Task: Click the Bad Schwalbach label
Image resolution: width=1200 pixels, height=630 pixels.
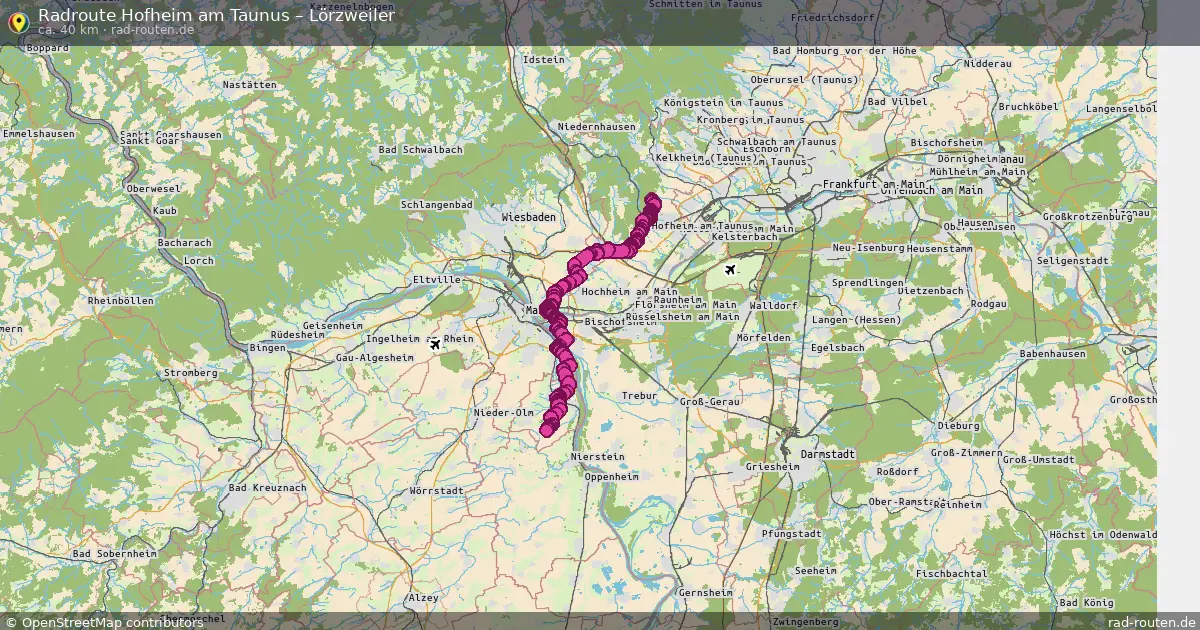Action: pos(420,149)
